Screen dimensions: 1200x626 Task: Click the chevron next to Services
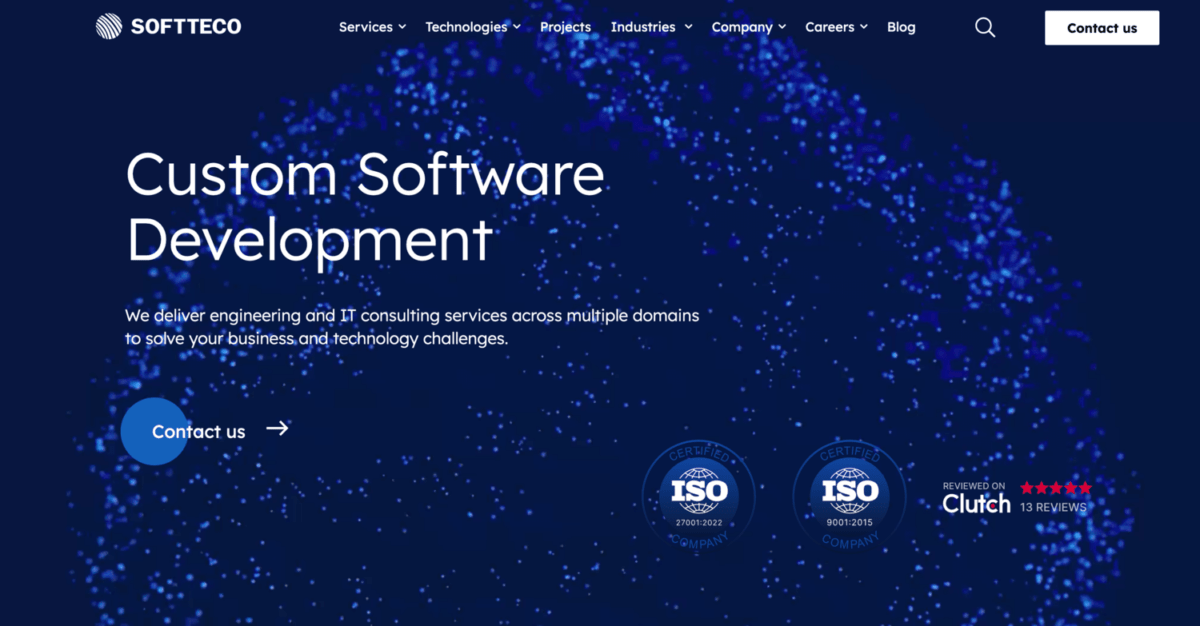pyautogui.click(x=400, y=27)
